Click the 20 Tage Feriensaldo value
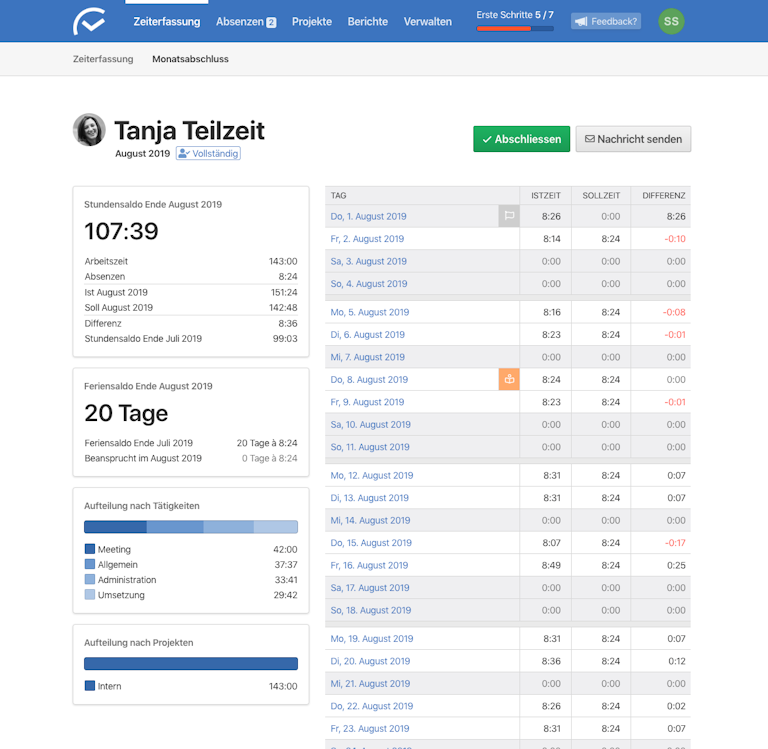This screenshot has width=768, height=749. [x=126, y=413]
